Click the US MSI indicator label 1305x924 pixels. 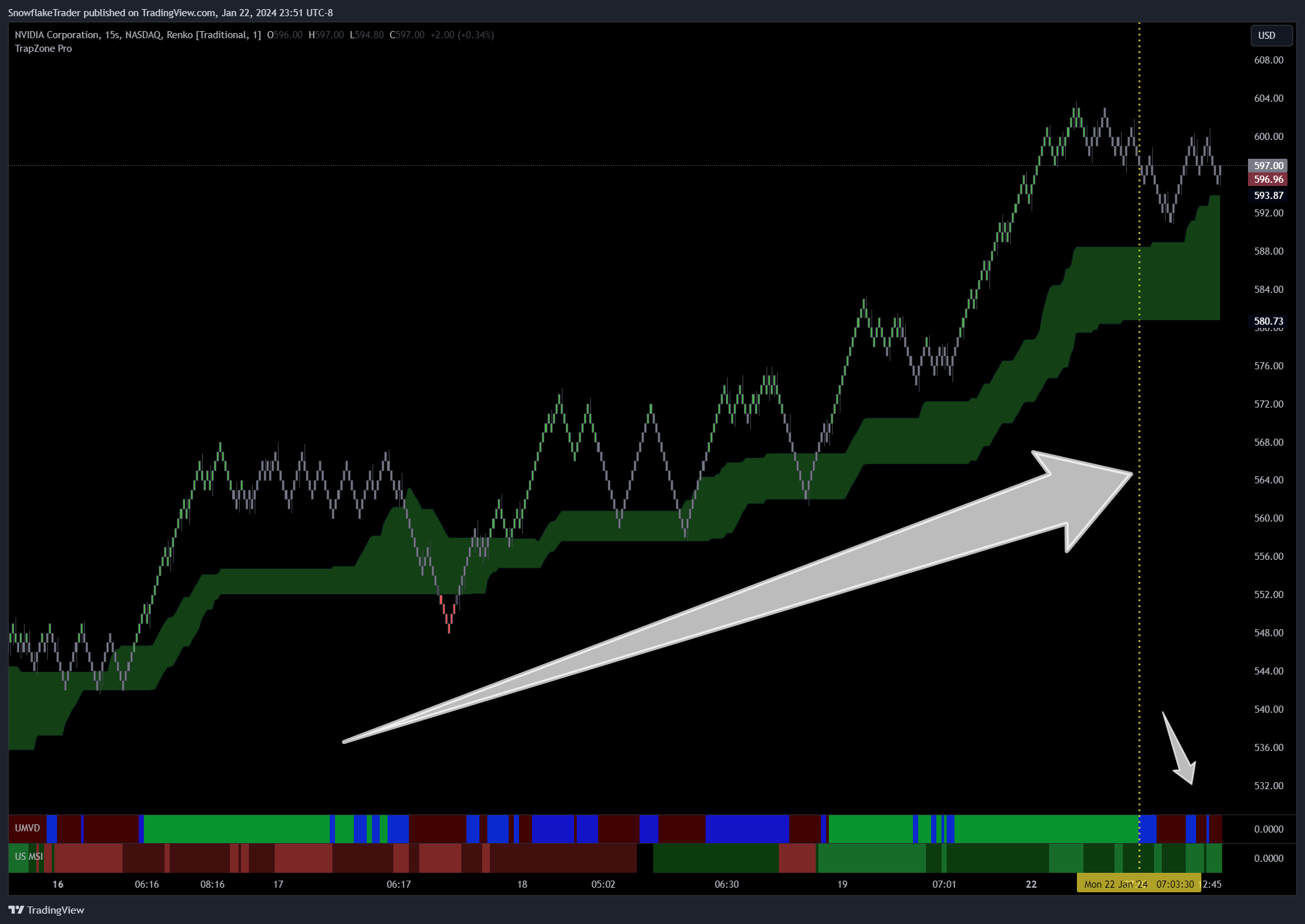tap(29, 857)
